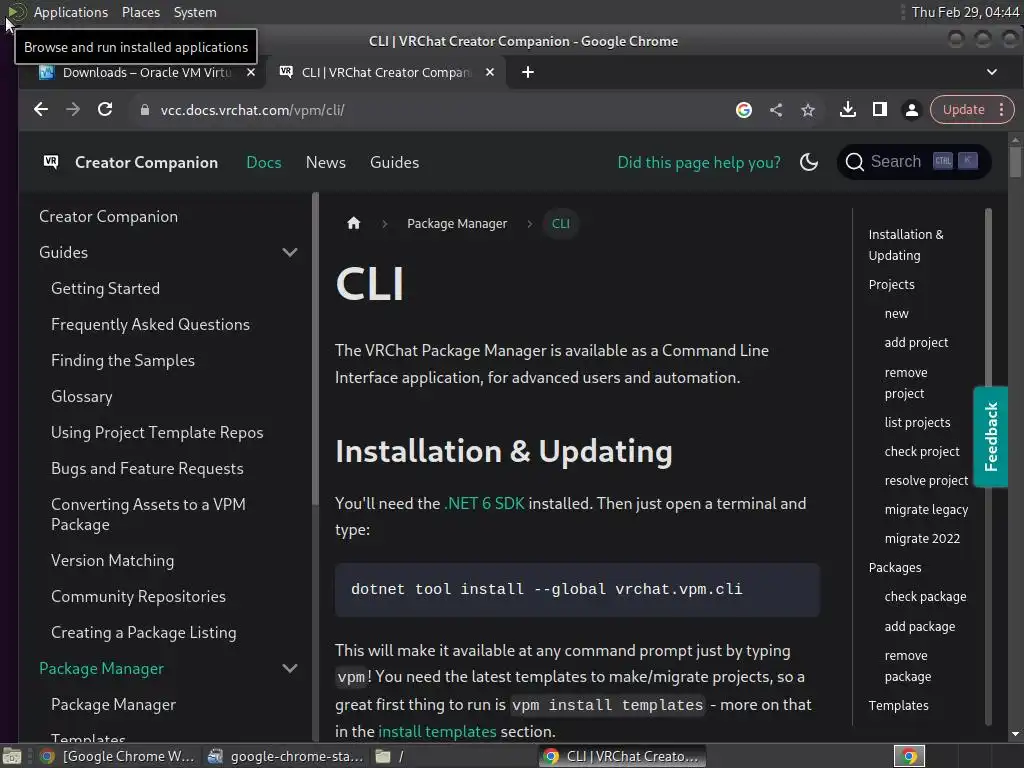Open the Docs navbar item
Screen dimensions: 1024x768
coord(264,162)
